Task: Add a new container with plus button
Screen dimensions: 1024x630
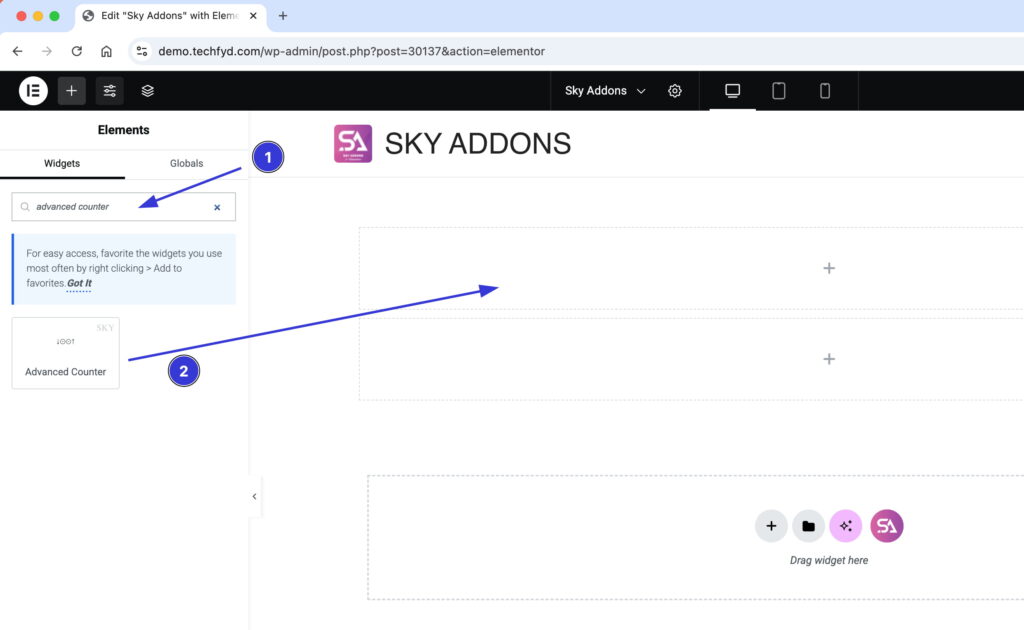Action: [771, 526]
